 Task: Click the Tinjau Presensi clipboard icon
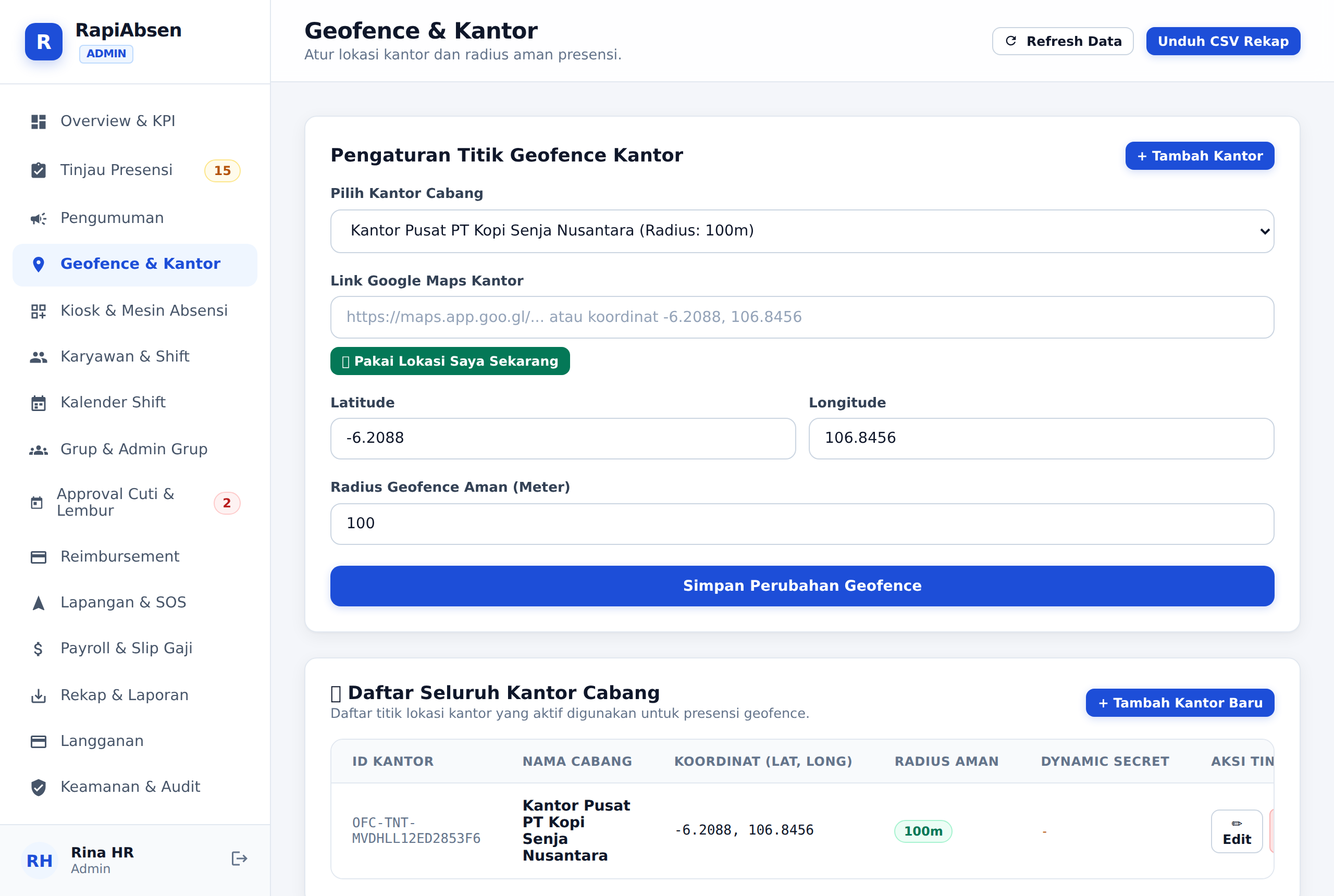tap(38, 170)
